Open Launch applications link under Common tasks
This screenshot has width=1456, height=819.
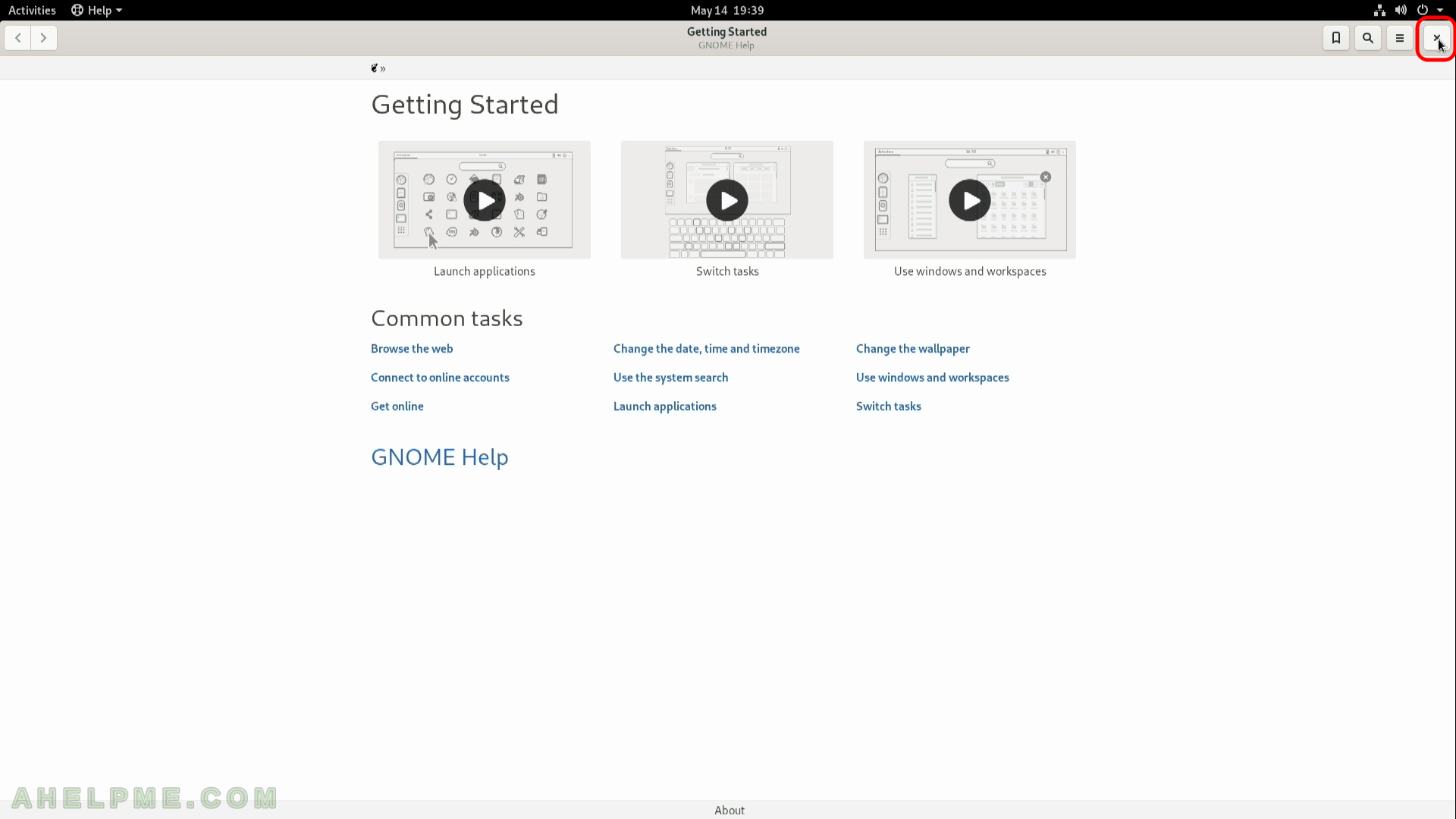(x=665, y=406)
